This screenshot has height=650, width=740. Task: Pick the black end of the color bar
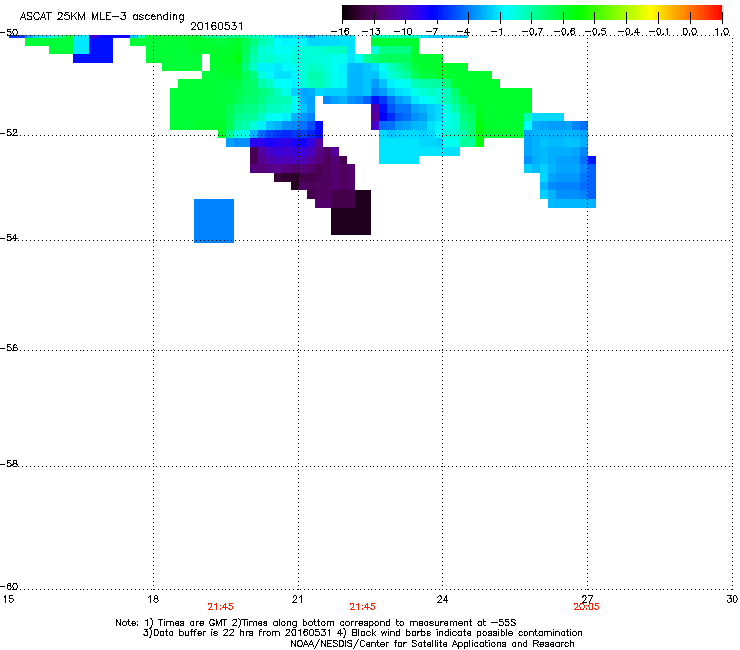point(350,13)
